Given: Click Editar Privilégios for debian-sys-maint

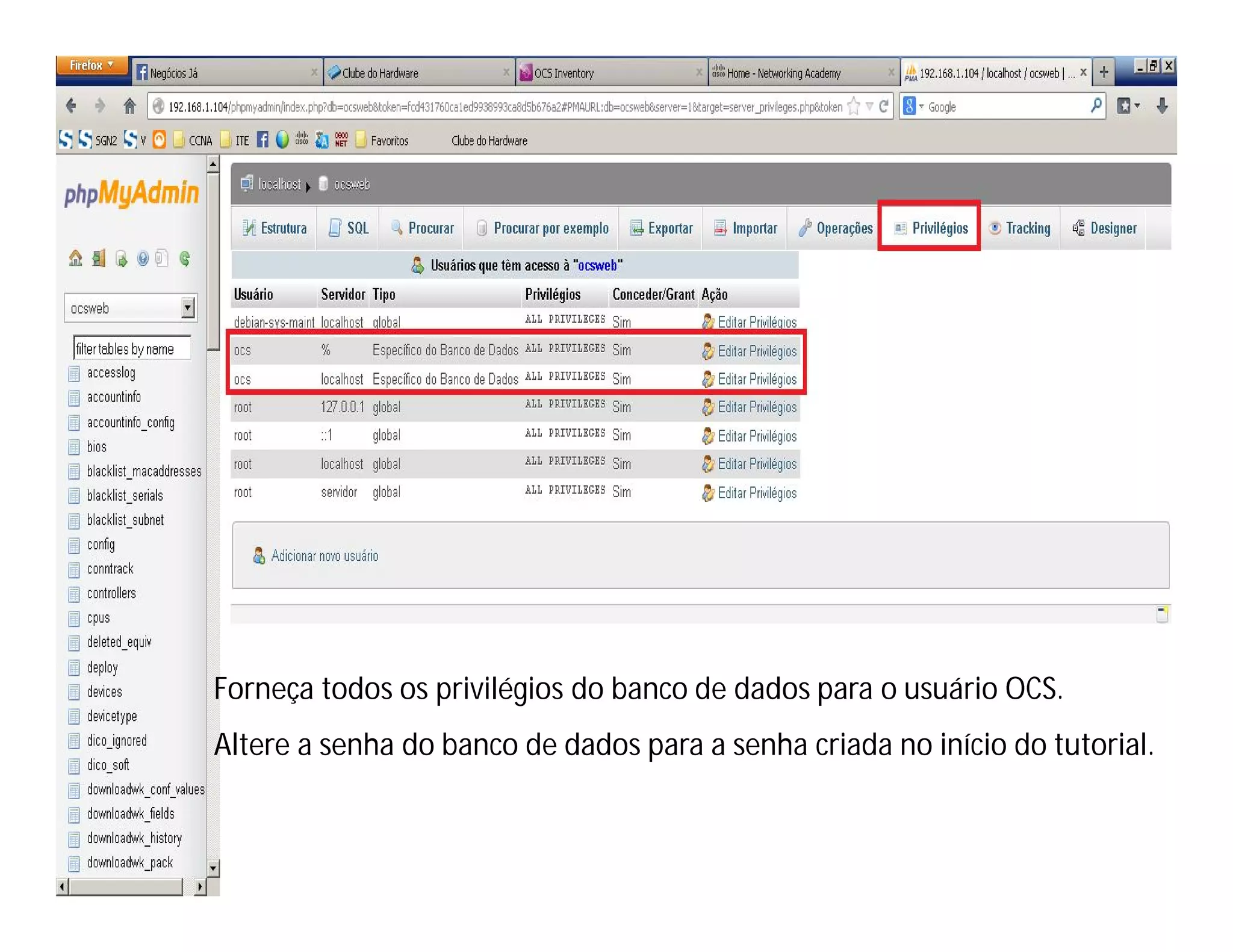Looking at the screenshot, I should 757,323.
